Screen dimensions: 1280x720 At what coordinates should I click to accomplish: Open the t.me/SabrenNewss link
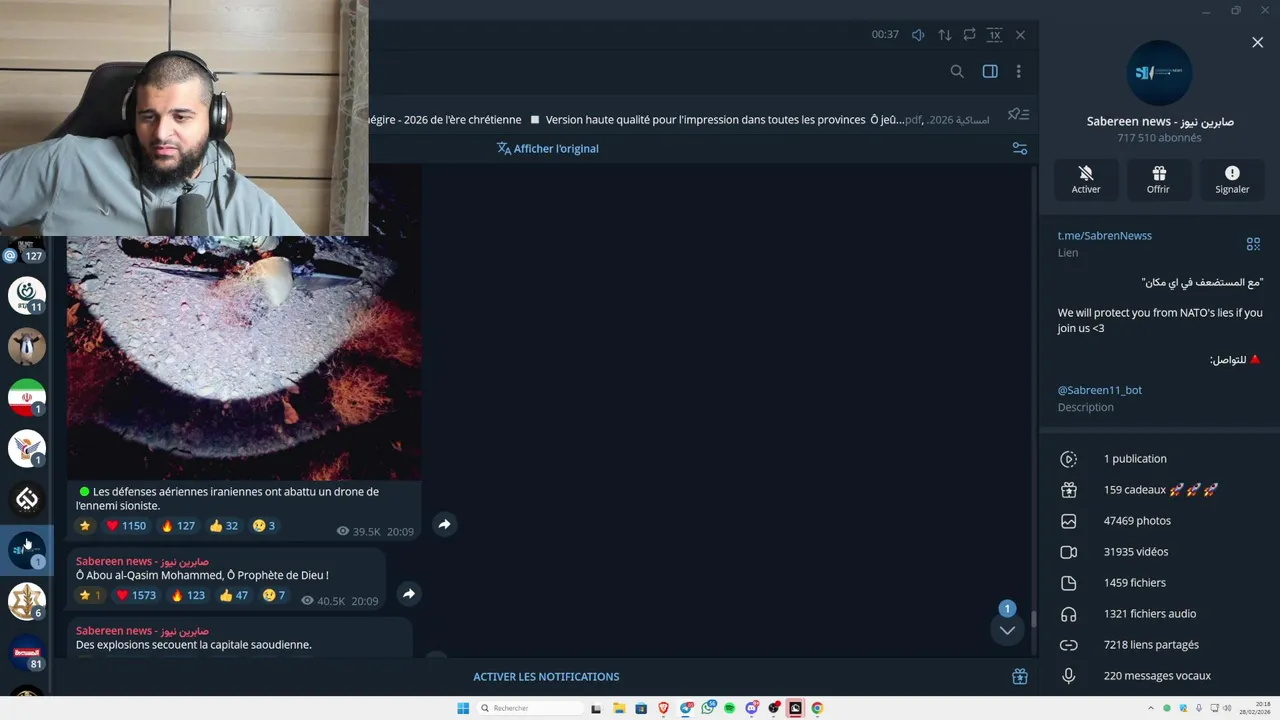coord(1105,236)
